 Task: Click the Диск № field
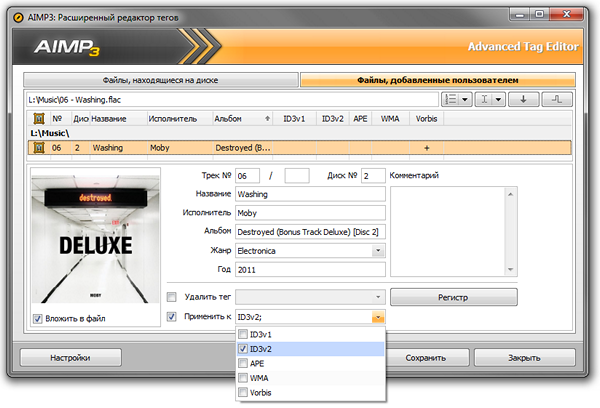click(x=373, y=176)
